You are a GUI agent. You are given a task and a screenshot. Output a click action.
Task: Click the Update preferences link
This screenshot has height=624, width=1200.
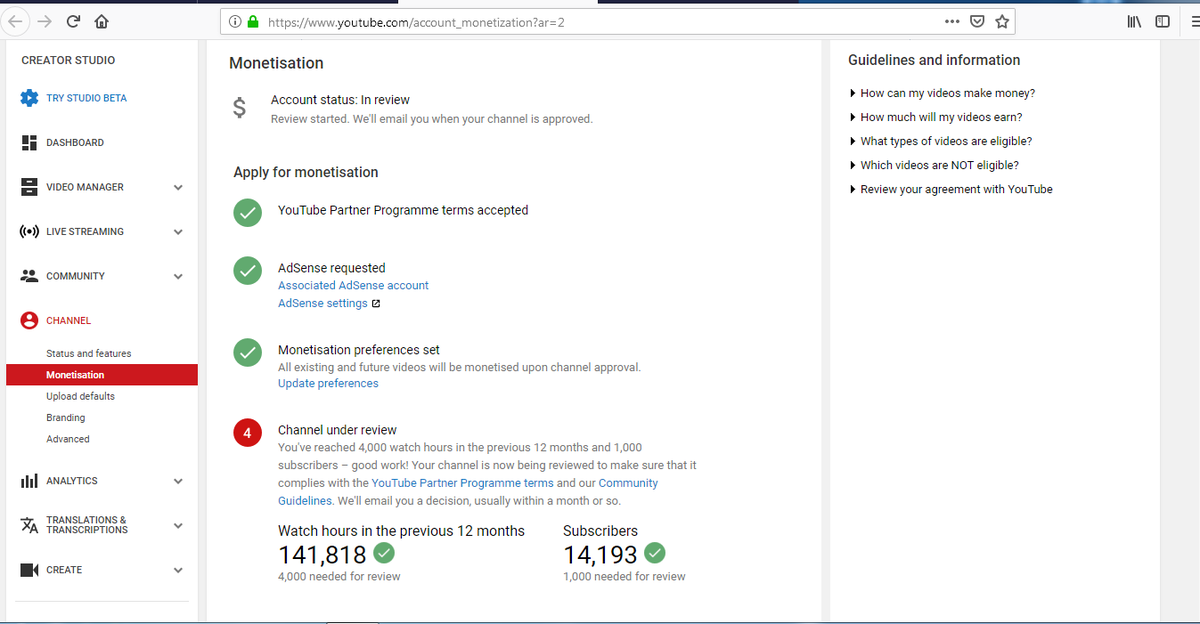pyautogui.click(x=328, y=383)
